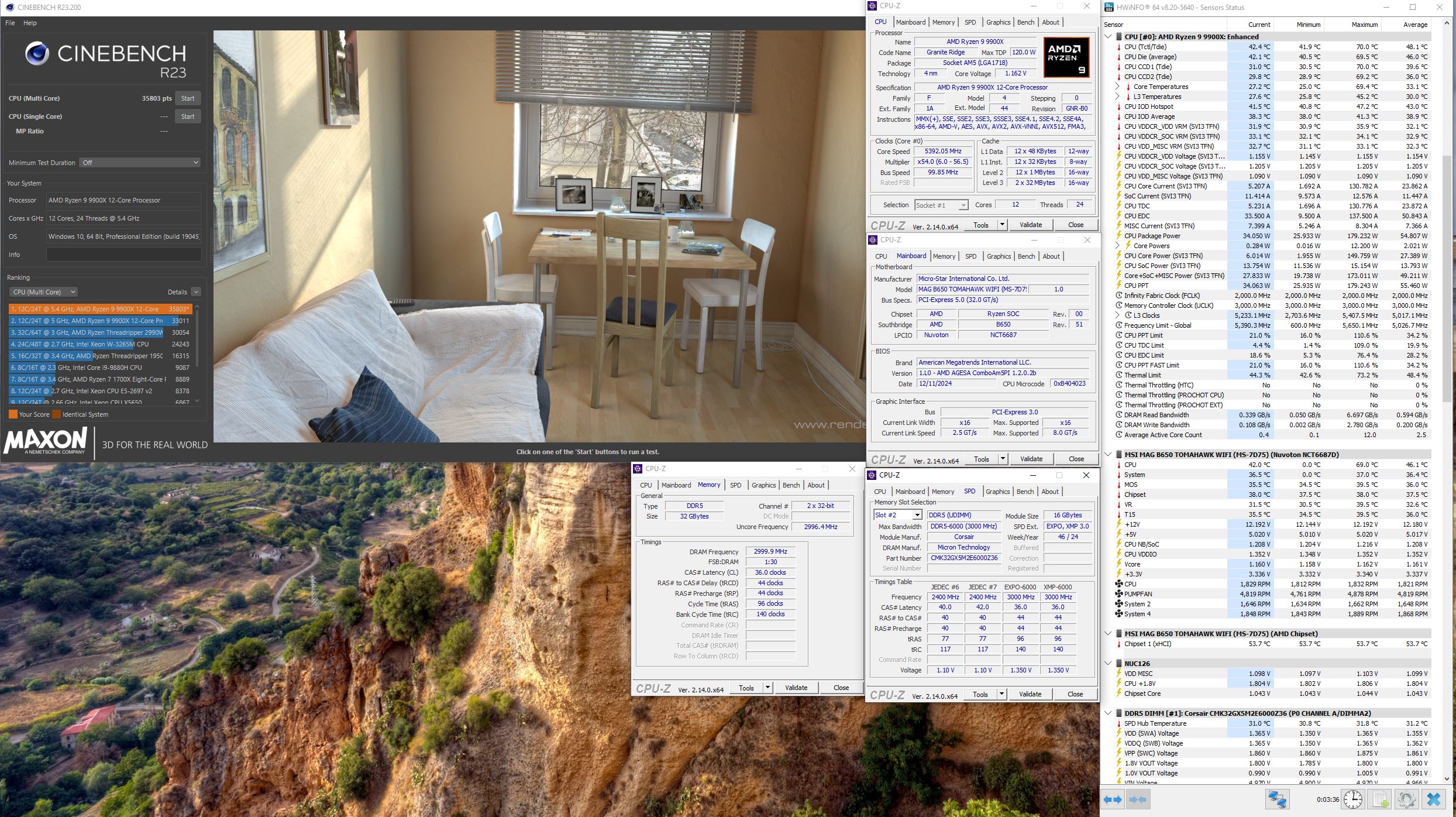The image size is (1456, 817).
Task: Click the AMD Ryzen 9 logo in CPU-Z
Action: point(1066,58)
